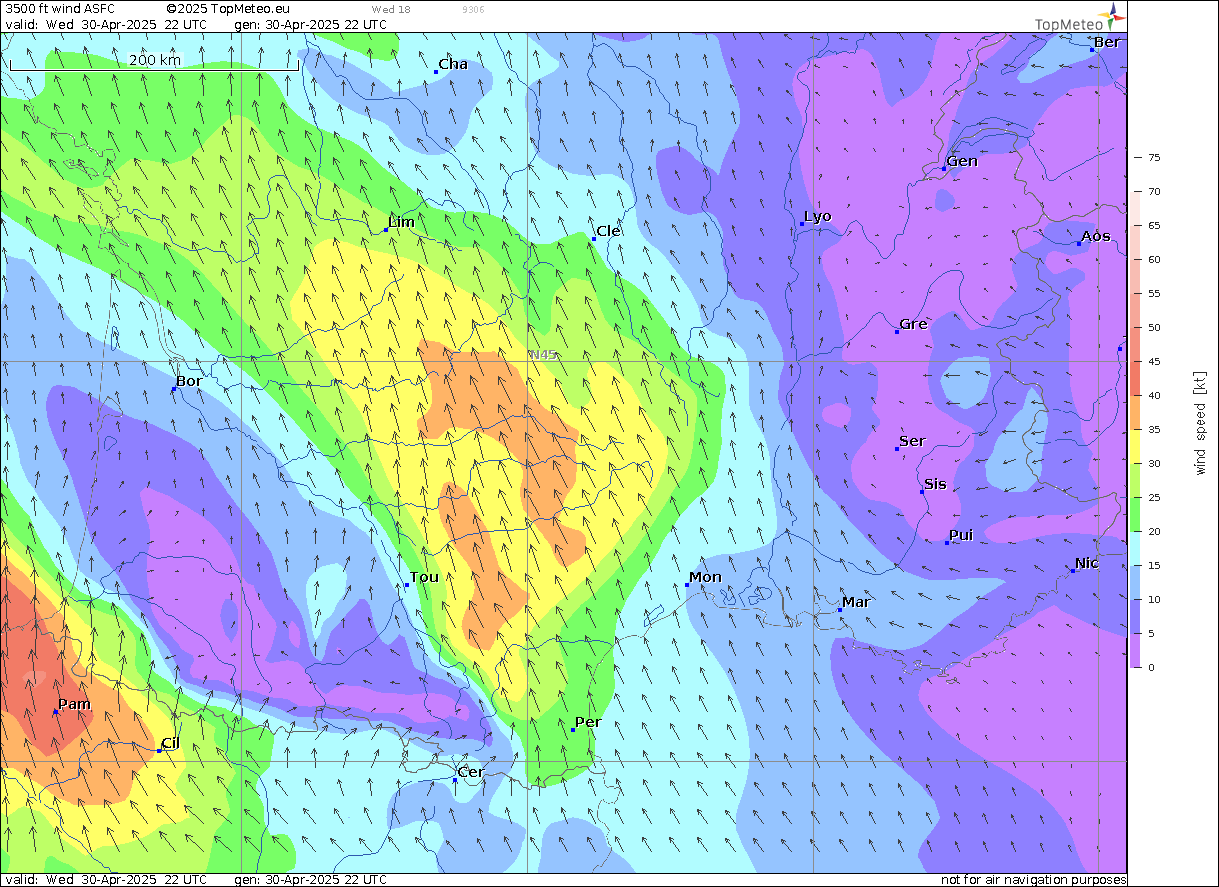Click the "Gen" city label
Image resolution: width=1219 pixels, height=887 pixels.
coord(962,161)
